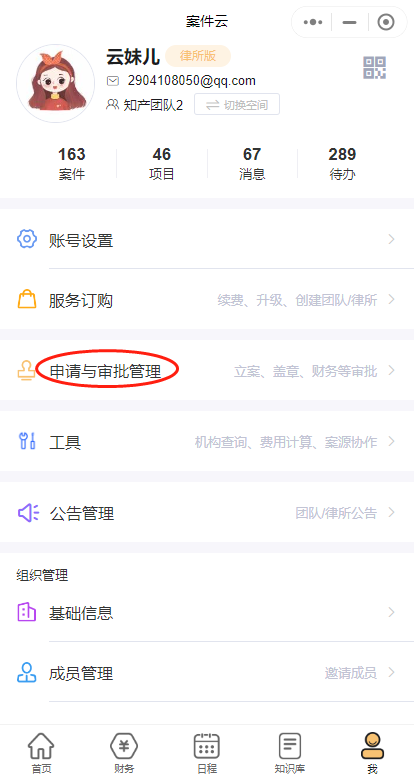Click the shopping bag icon for 服务订购

[x=27, y=299]
